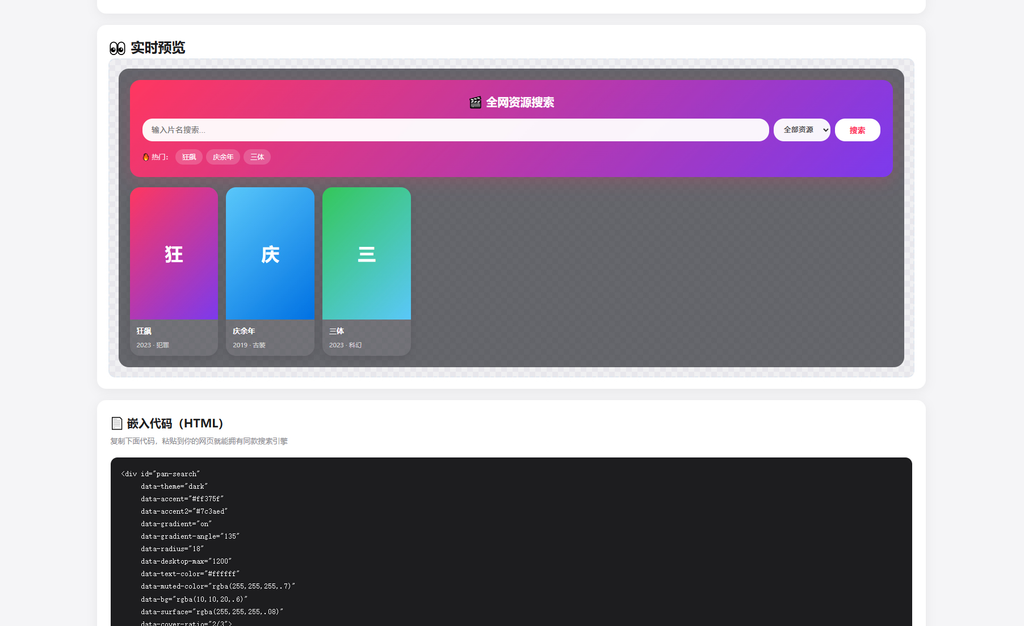Click the eyes icon beside 实时预览
This screenshot has height=626, width=1024.
pos(117,48)
